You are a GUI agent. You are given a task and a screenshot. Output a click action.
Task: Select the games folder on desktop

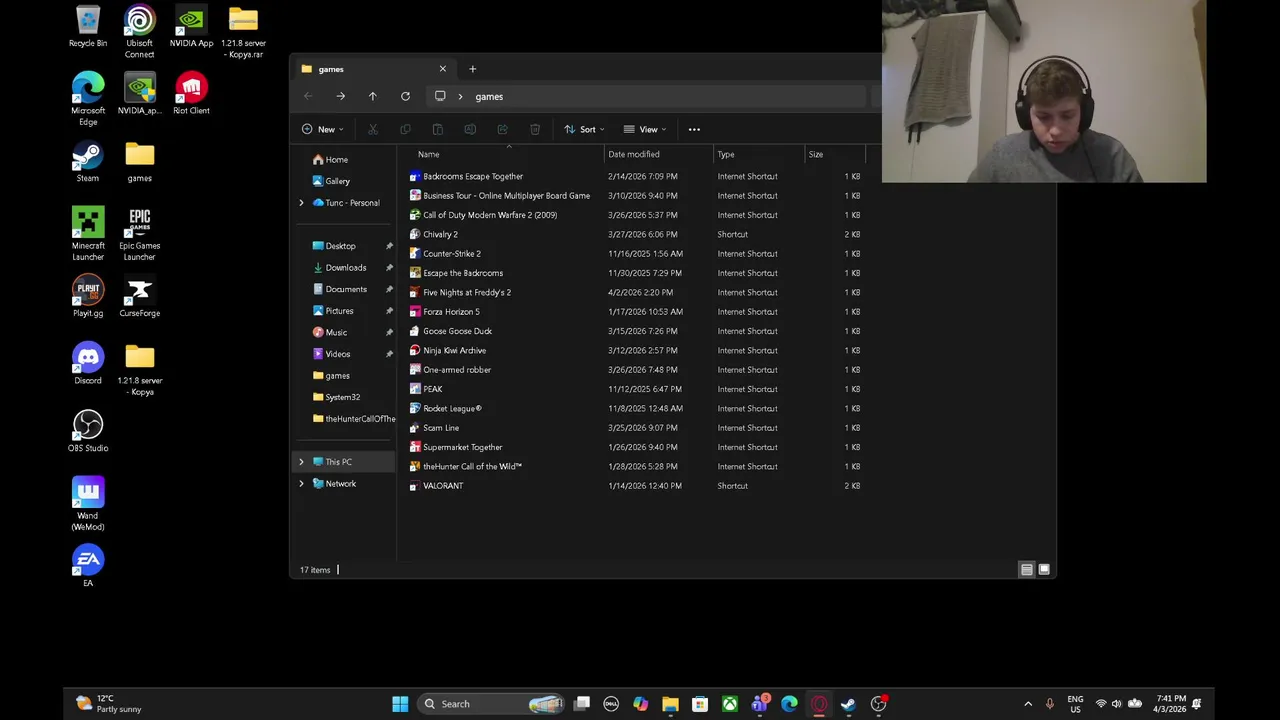point(140,162)
